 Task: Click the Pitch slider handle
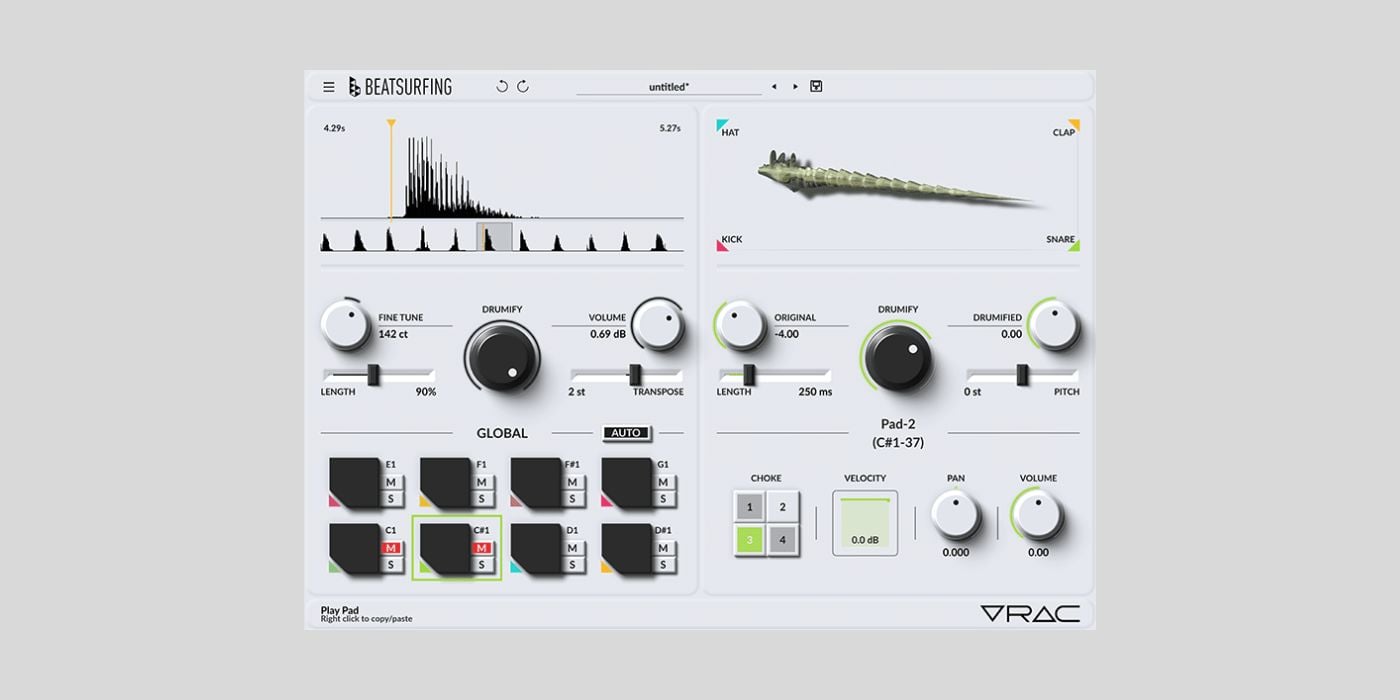tap(1023, 375)
